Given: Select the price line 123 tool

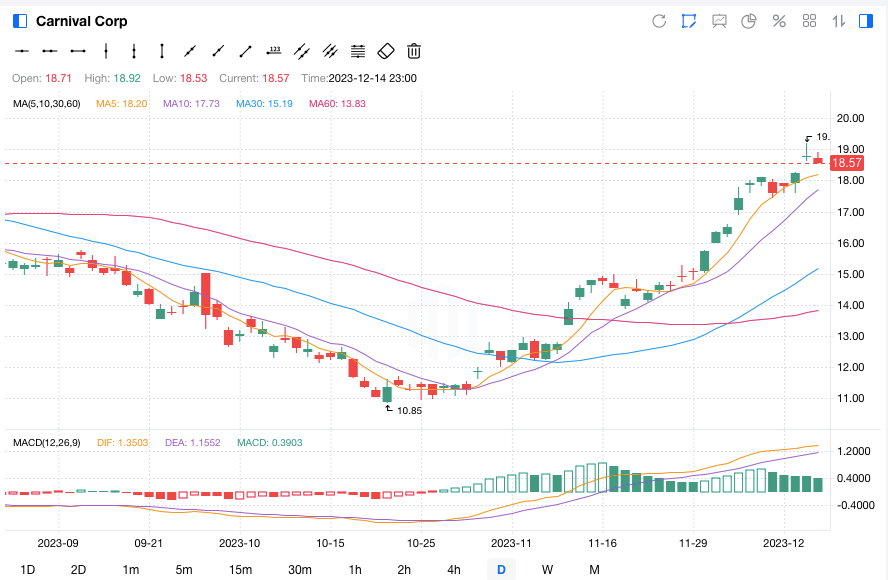Looking at the screenshot, I should [x=273, y=51].
